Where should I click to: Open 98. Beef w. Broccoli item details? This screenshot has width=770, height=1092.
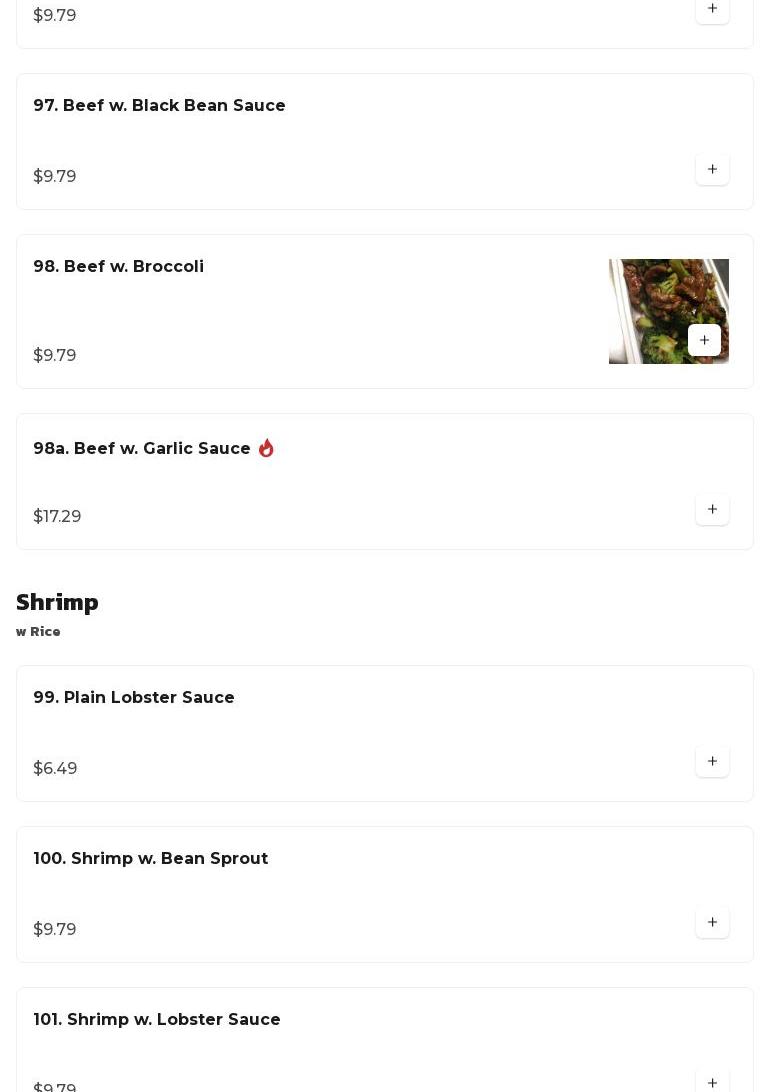[118, 267]
